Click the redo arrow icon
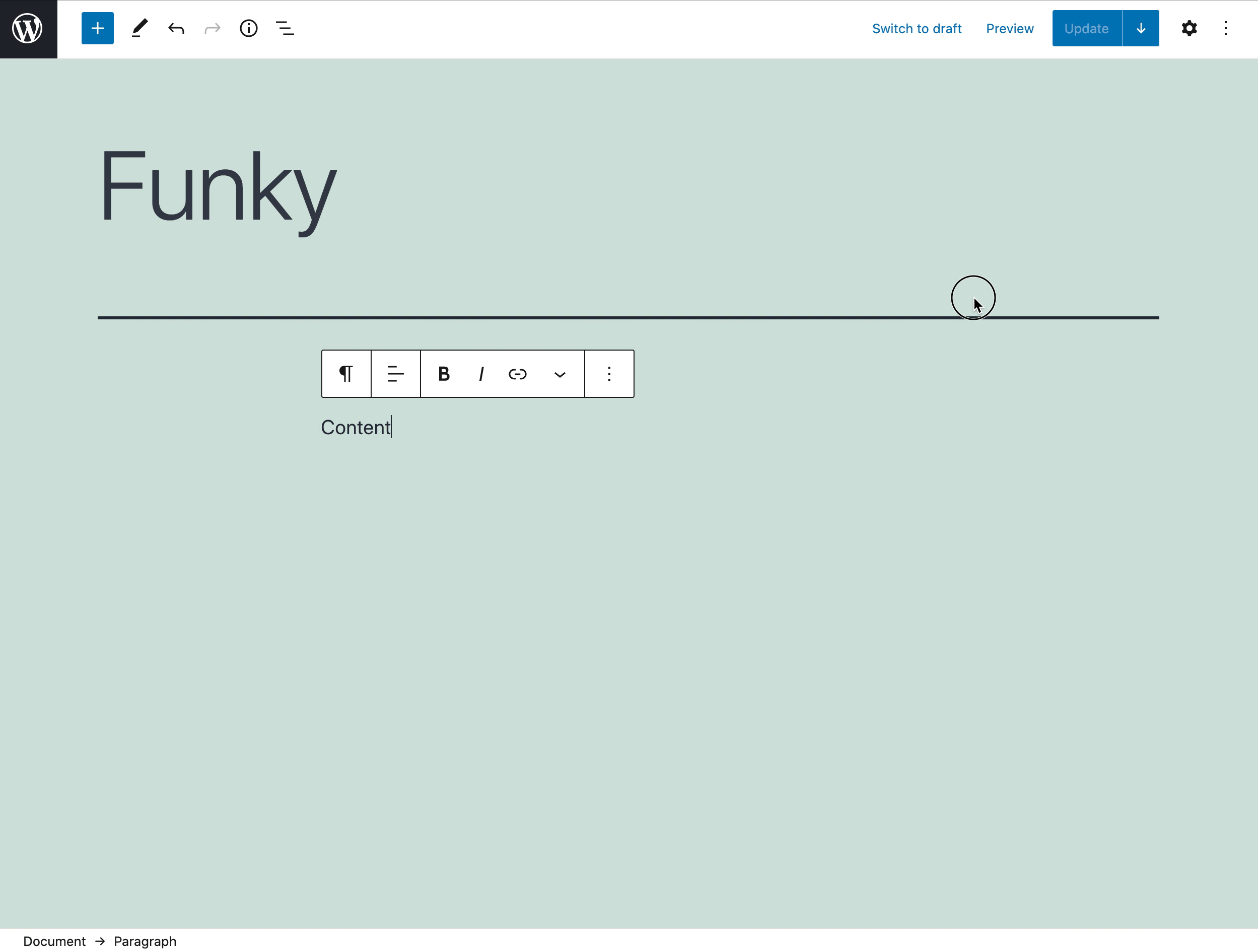Image resolution: width=1258 pixels, height=952 pixels. (x=212, y=29)
